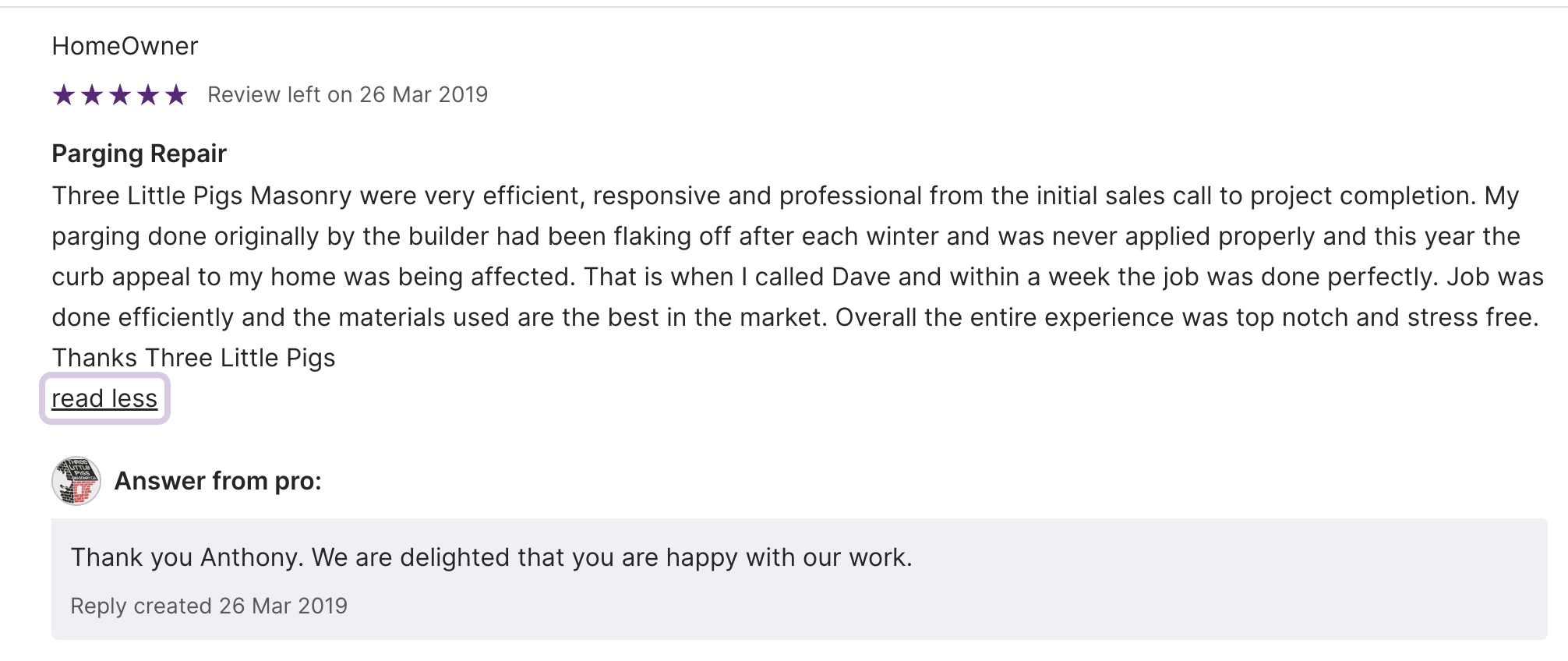The image size is (1568, 661).
Task: Click the Thank you Anthony reply text
Action: click(491, 557)
